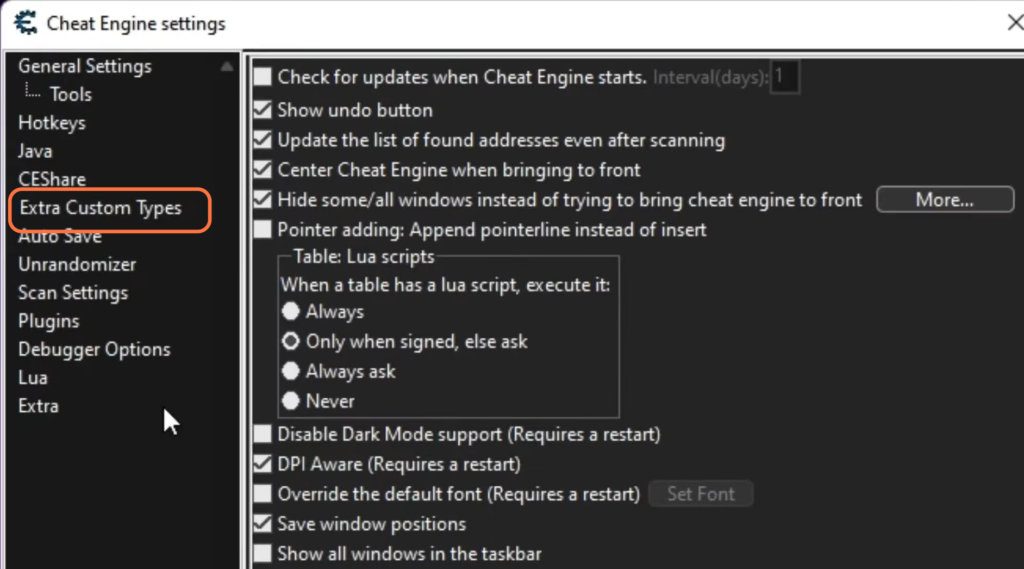The height and width of the screenshot is (569, 1024).
Task: Click the Cheat Engine logo icon
Action: pyautogui.click(x=26, y=24)
